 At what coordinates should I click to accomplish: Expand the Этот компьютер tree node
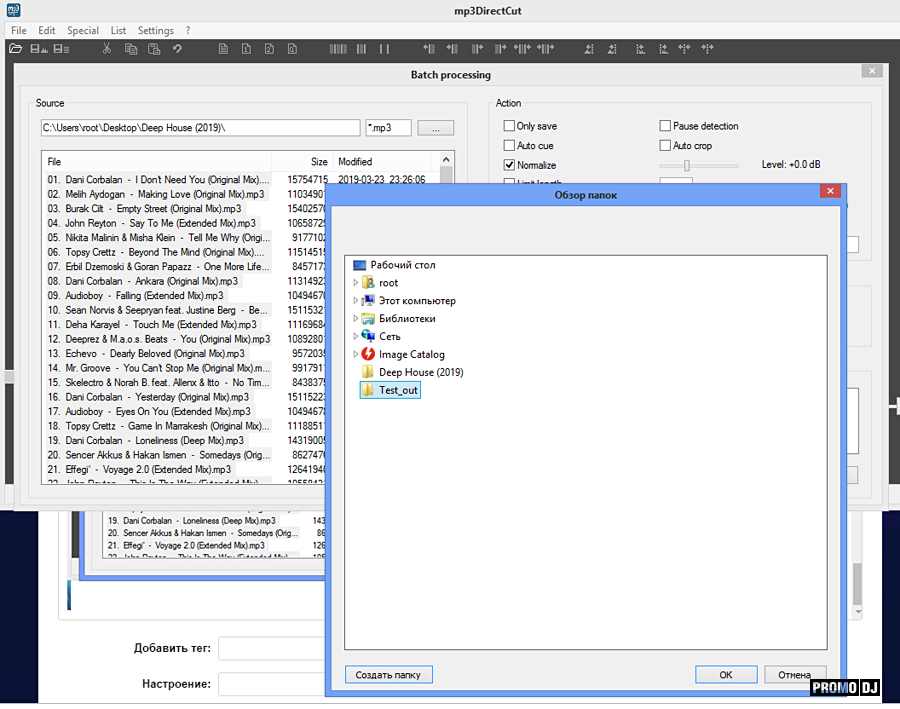[355, 301]
